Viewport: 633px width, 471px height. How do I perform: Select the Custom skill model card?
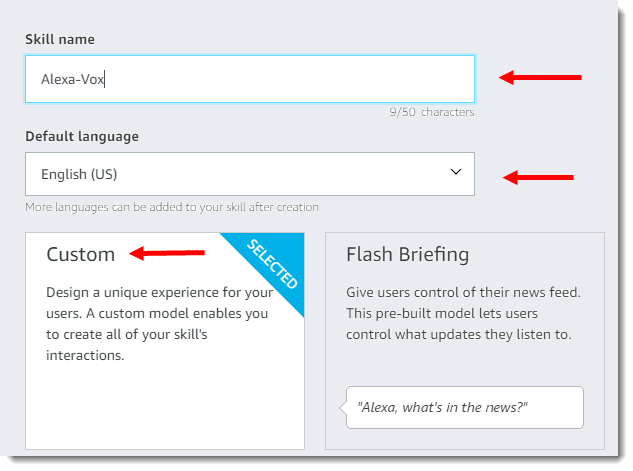click(165, 341)
